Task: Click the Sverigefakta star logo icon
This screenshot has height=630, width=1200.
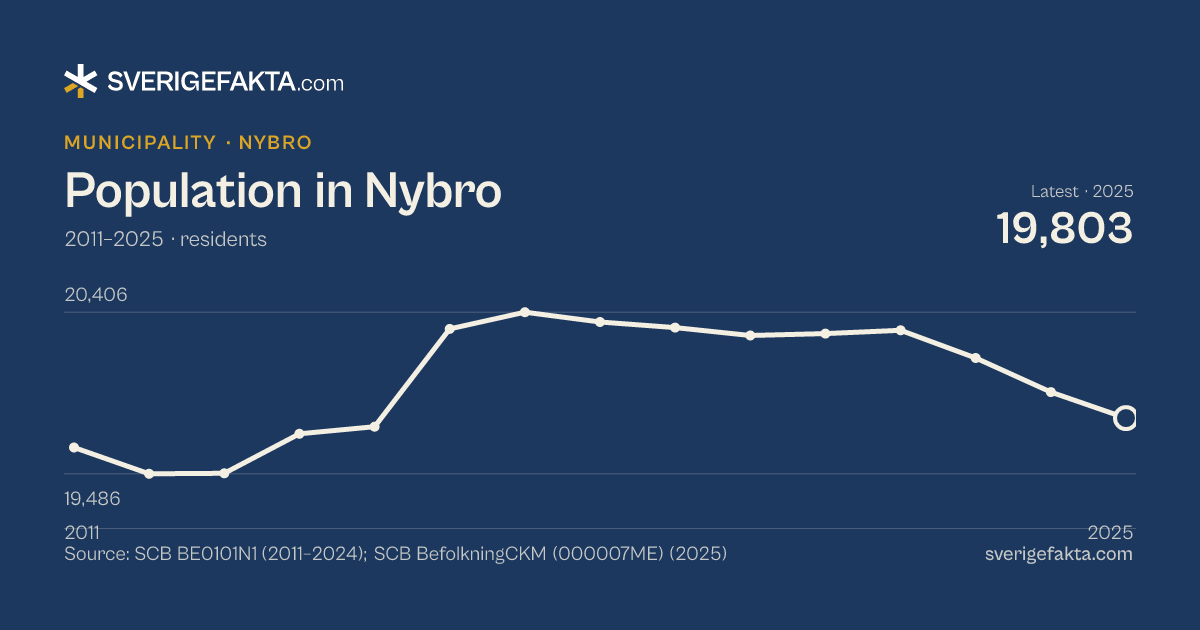Action: (x=80, y=81)
